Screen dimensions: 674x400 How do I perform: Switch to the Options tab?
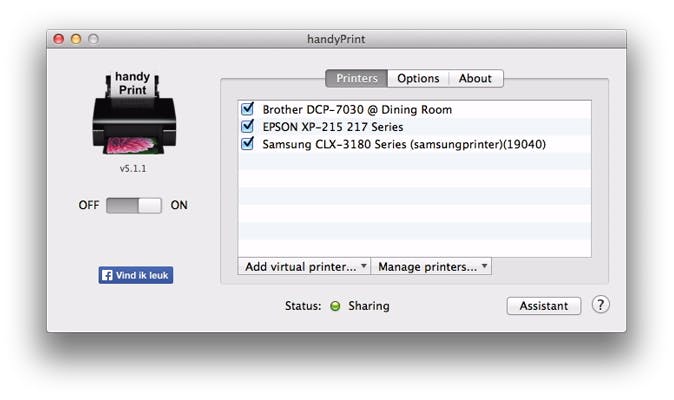(418, 79)
